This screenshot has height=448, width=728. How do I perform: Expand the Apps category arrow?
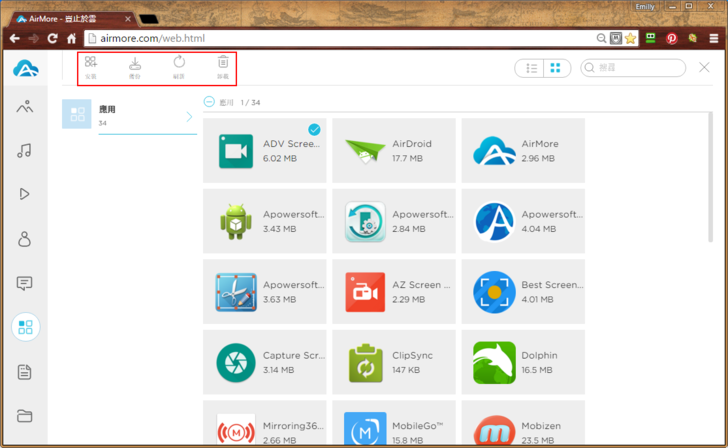click(189, 117)
